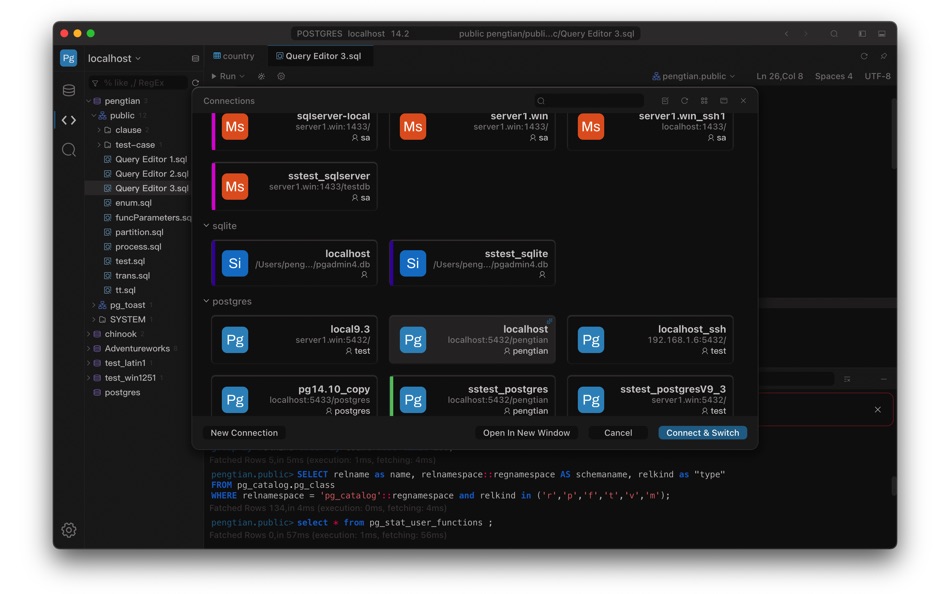Viewport: 950px width, 594px height.
Task: Click the window icon in Connections header
Action: 723,101
